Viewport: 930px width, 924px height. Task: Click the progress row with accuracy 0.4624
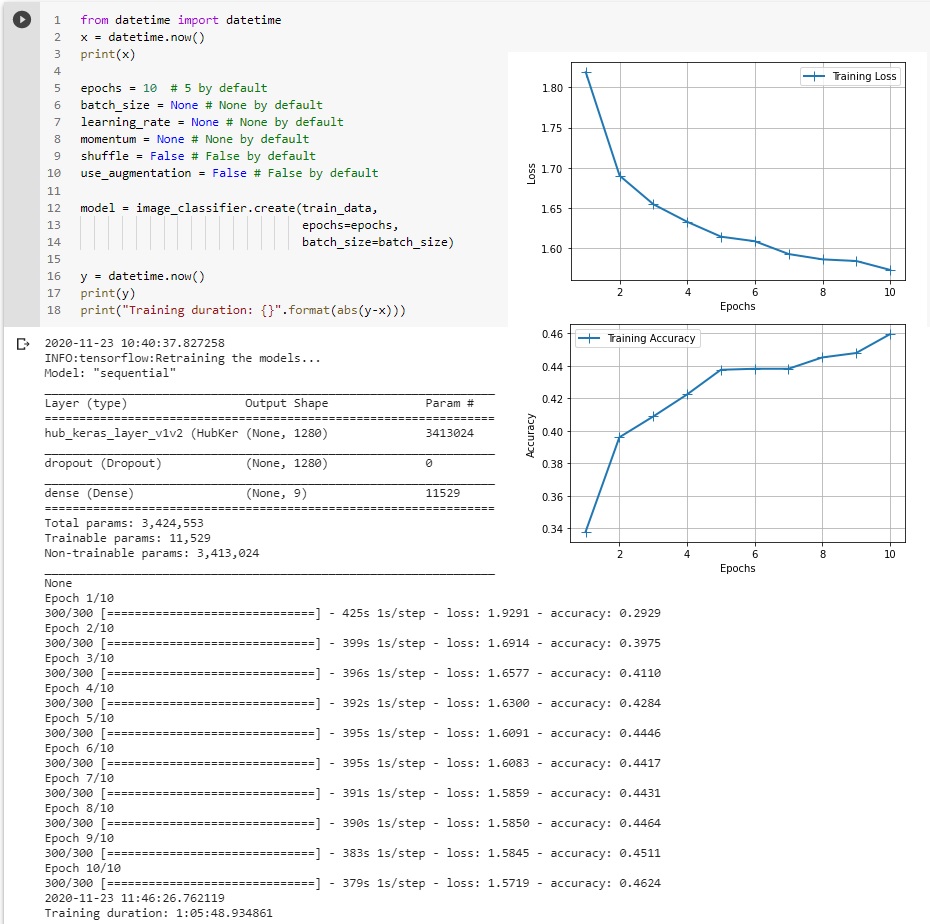(x=352, y=884)
